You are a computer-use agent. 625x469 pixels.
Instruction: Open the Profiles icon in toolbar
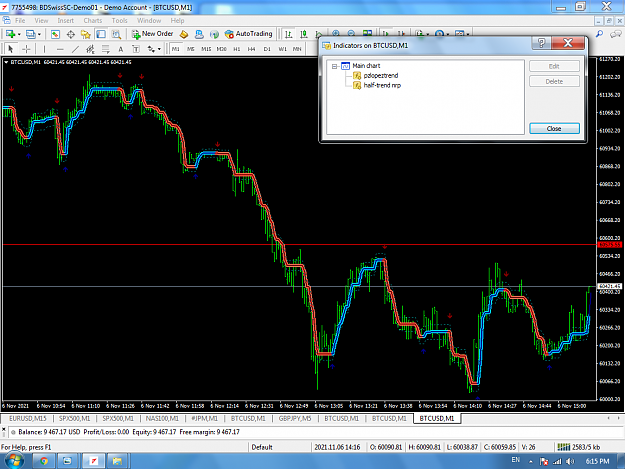tap(30, 34)
